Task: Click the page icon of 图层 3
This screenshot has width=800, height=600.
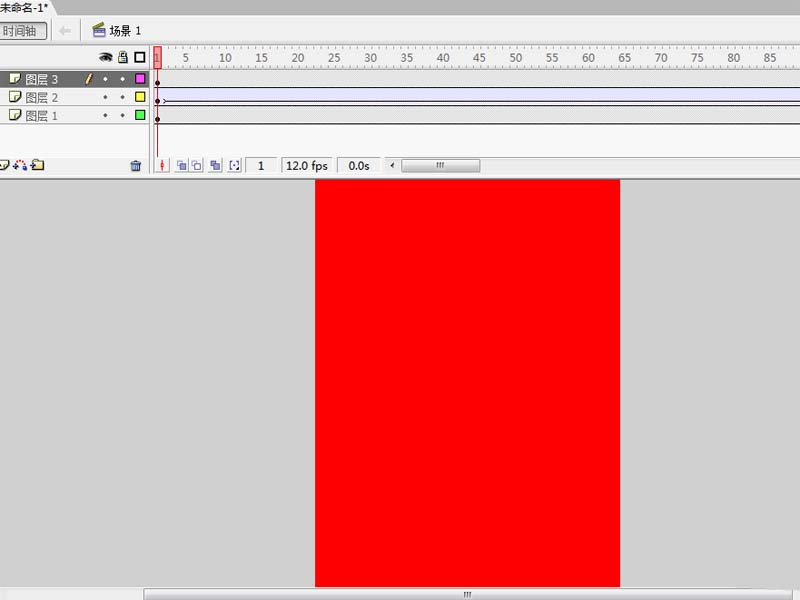Action: [x=15, y=79]
